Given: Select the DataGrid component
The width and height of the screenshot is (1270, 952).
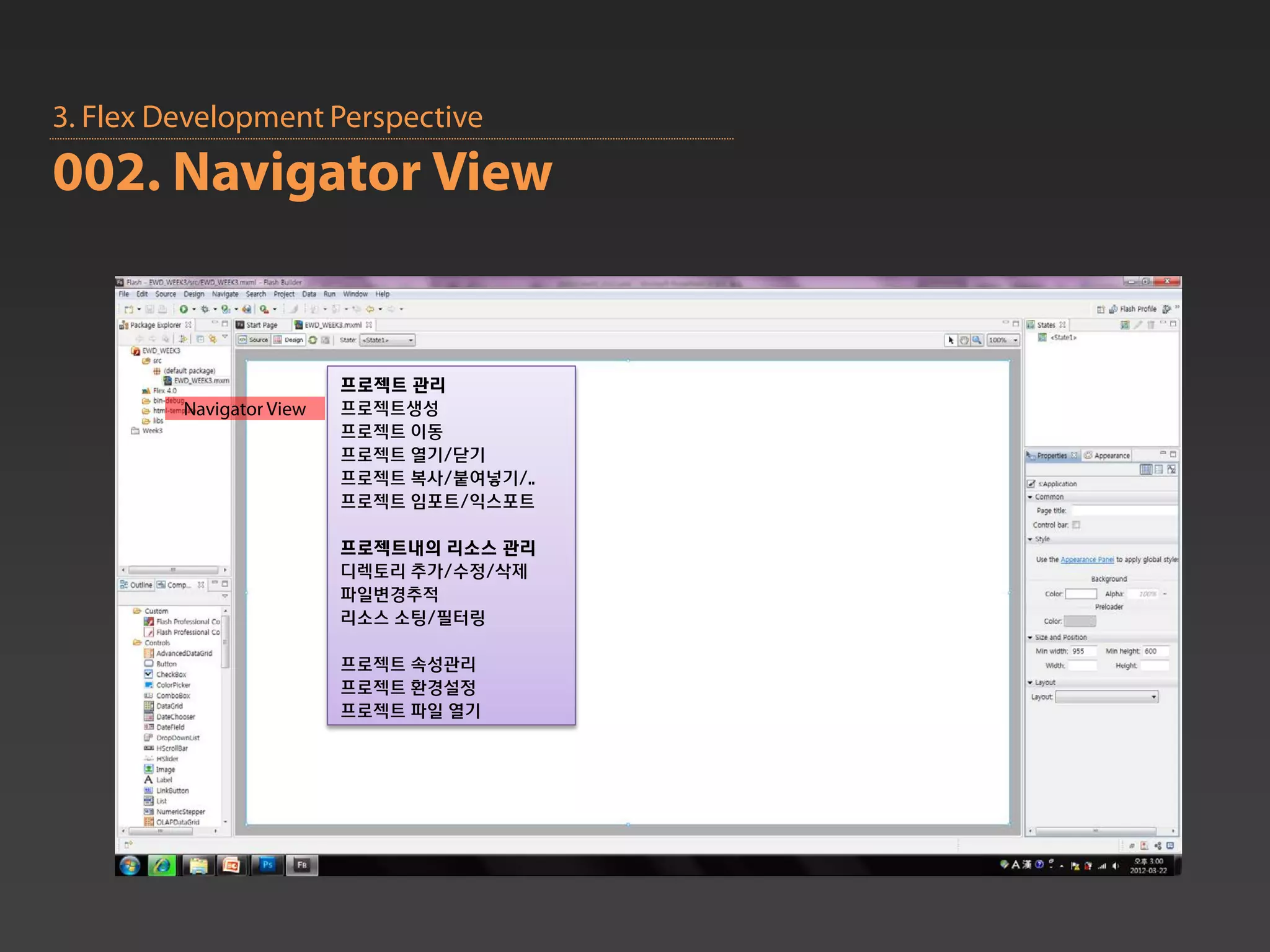Looking at the screenshot, I should click(164, 706).
